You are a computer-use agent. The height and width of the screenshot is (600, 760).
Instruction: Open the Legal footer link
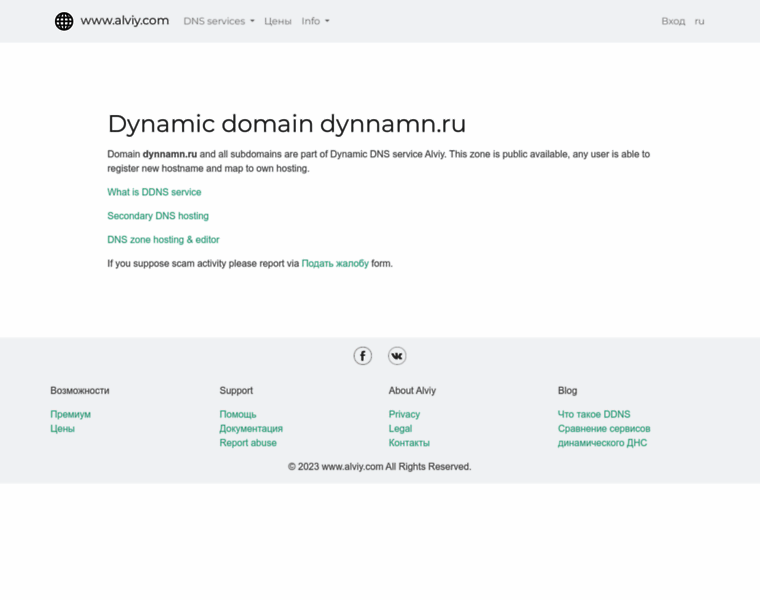pos(400,428)
